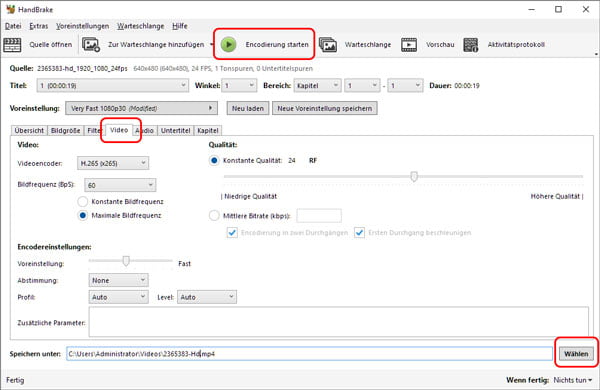Open the Abstimmung None dropdown
This screenshot has width=600, height=390.
pyautogui.click(x=118, y=280)
